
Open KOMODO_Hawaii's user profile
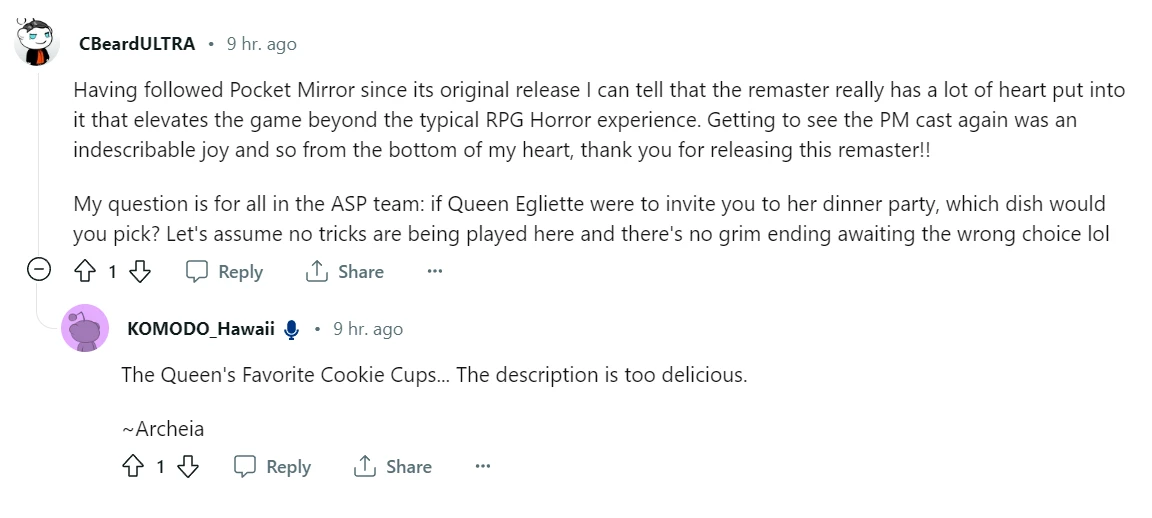tap(201, 328)
